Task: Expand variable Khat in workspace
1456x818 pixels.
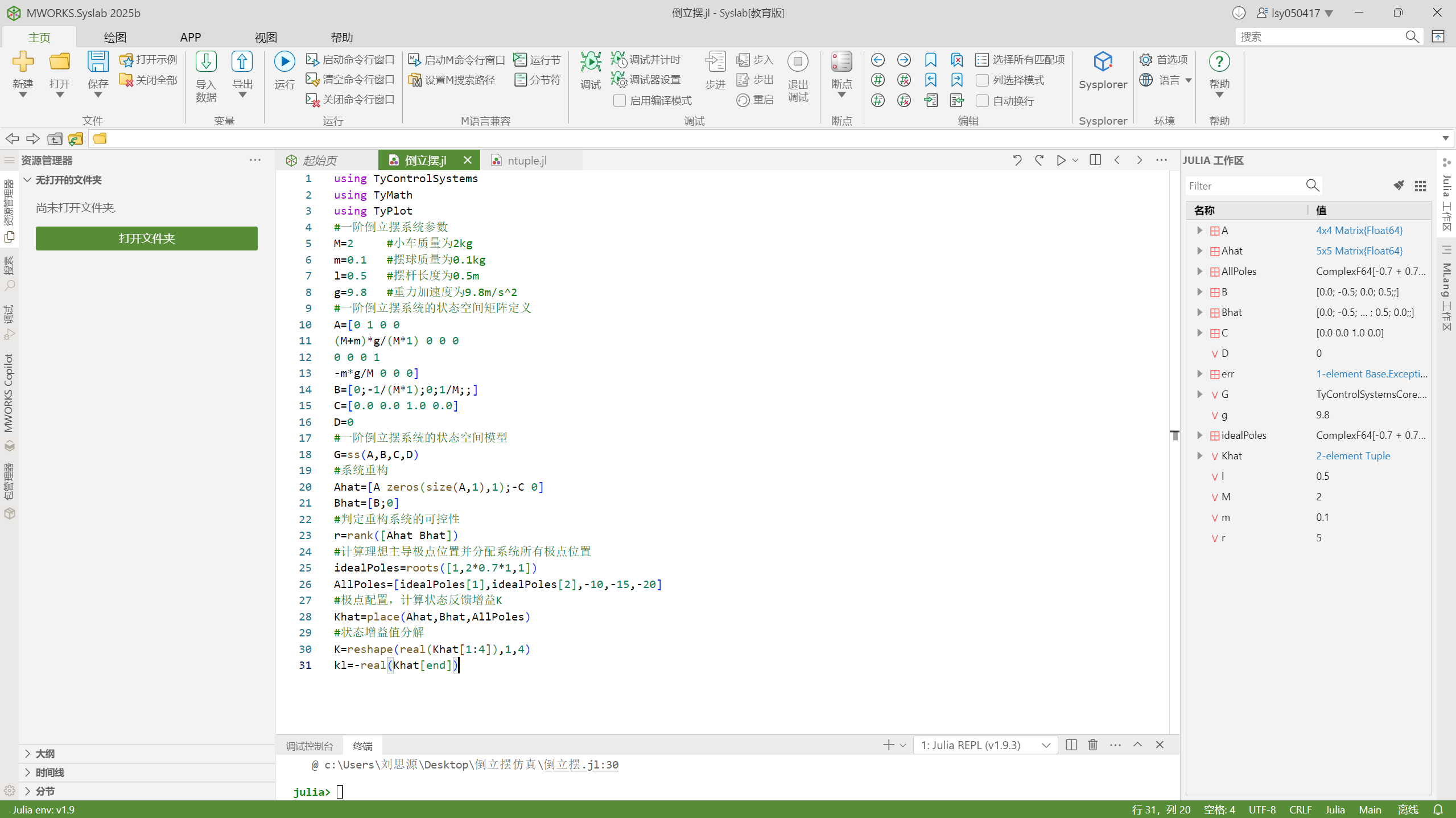Action: point(1199,456)
